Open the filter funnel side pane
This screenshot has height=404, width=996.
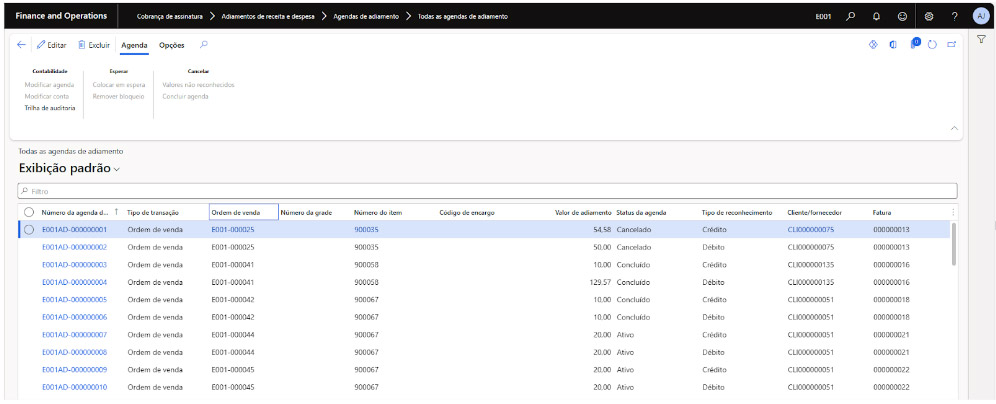point(981,39)
